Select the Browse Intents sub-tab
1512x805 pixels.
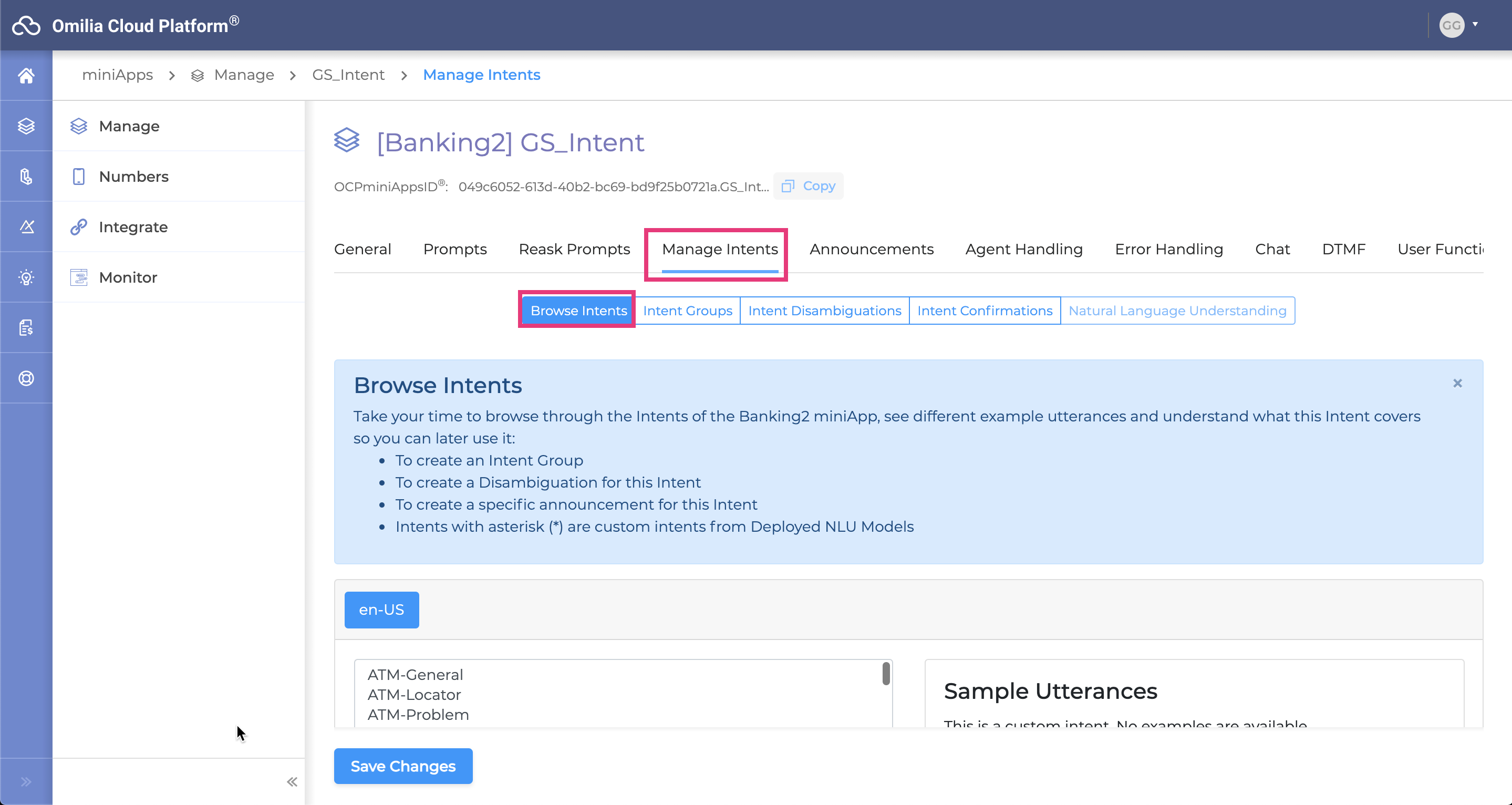point(578,311)
